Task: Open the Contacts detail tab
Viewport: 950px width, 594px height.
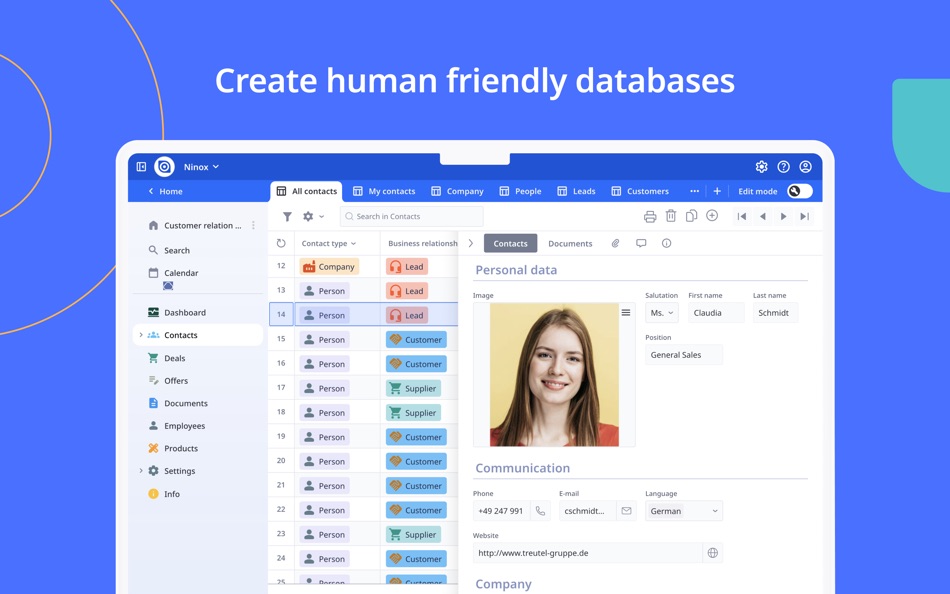Action: tap(510, 243)
